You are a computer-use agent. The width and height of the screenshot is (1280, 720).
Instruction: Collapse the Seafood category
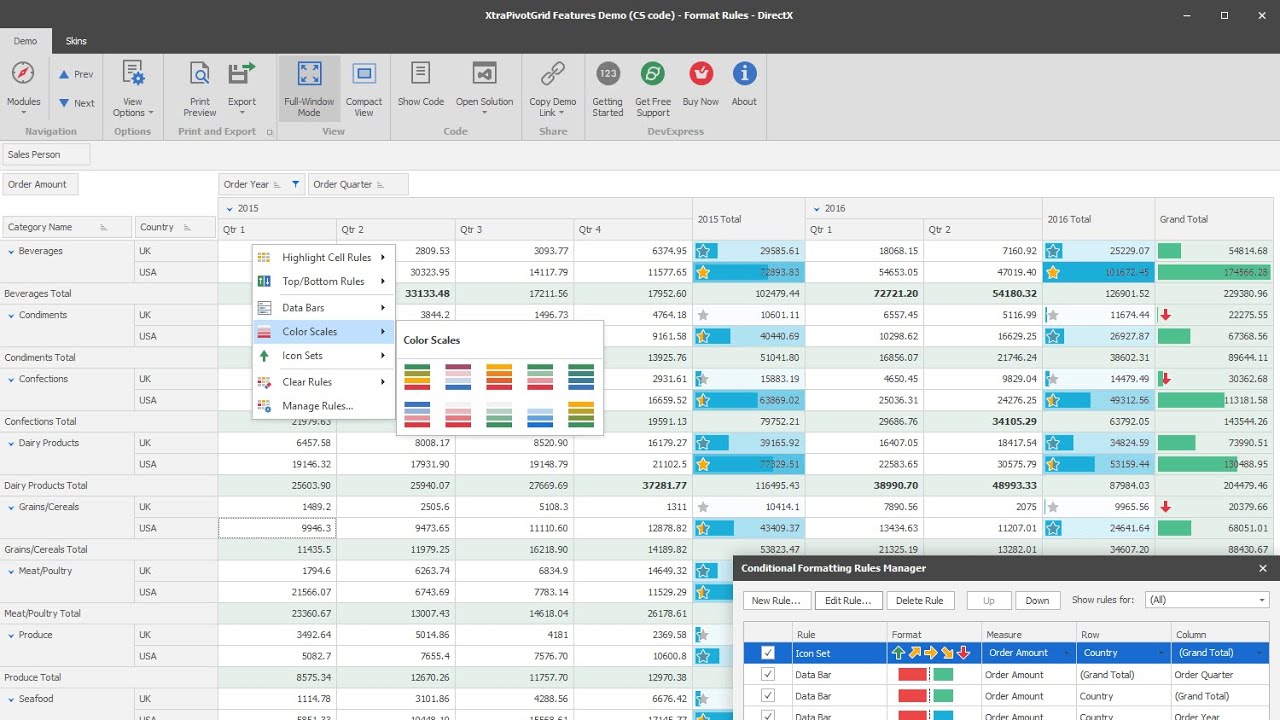11,699
